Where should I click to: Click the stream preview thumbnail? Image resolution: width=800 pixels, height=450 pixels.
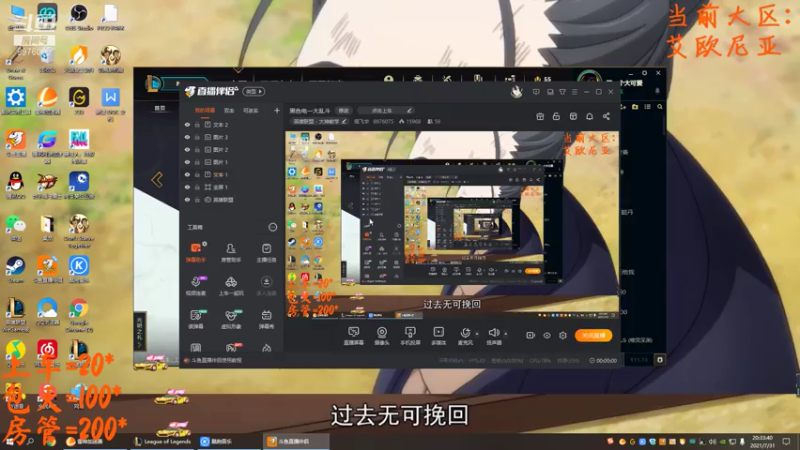pyautogui.click(x=452, y=225)
